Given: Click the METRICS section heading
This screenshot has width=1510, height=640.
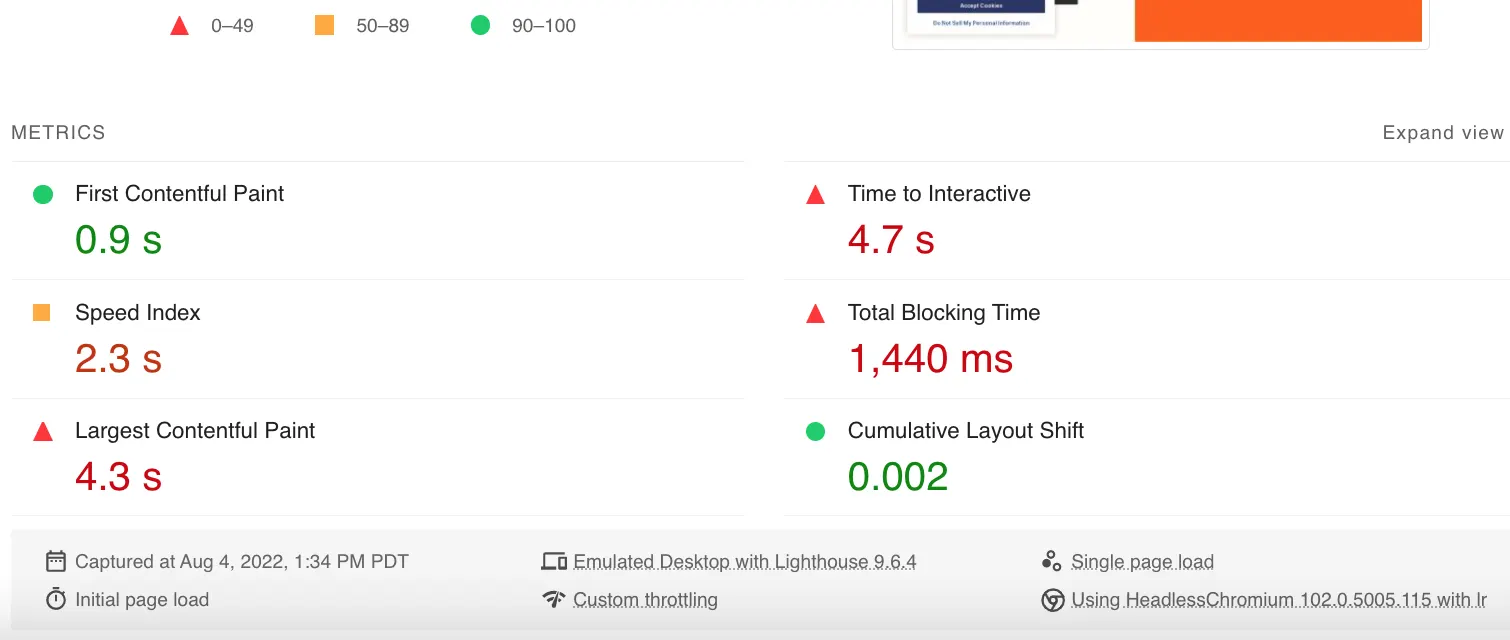Looking at the screenshot, I should pyautogui.click(x=58, y=133).
